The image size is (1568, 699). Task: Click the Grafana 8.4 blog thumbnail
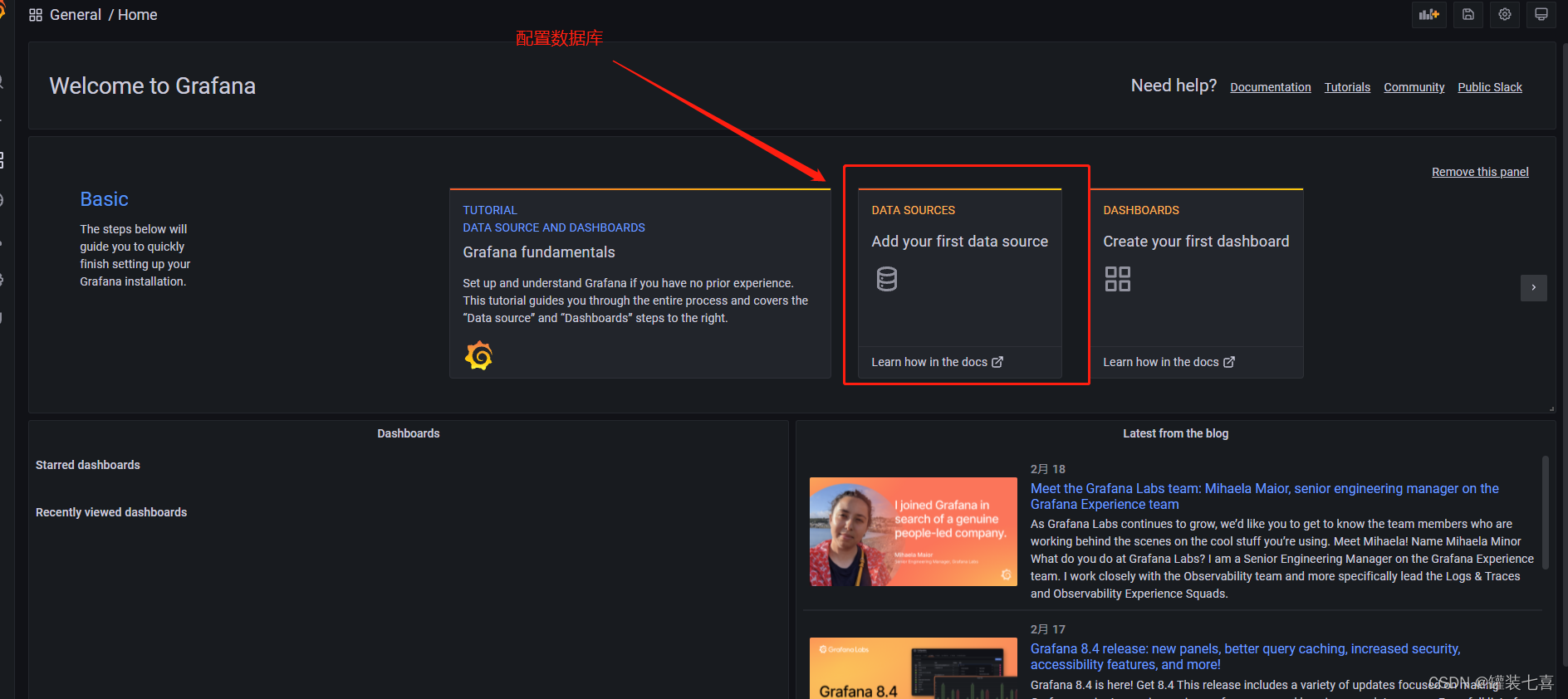[x=914, y=668]
